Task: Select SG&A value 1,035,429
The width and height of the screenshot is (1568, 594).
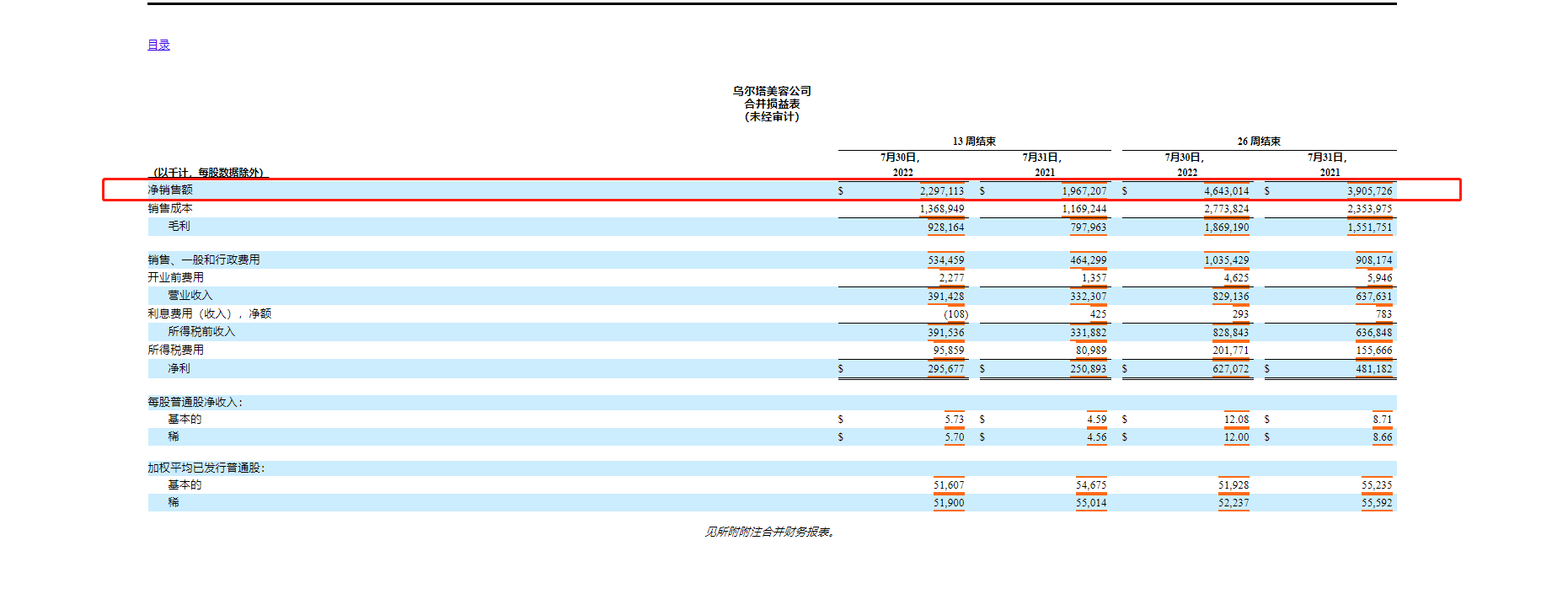Action: 1227,260
